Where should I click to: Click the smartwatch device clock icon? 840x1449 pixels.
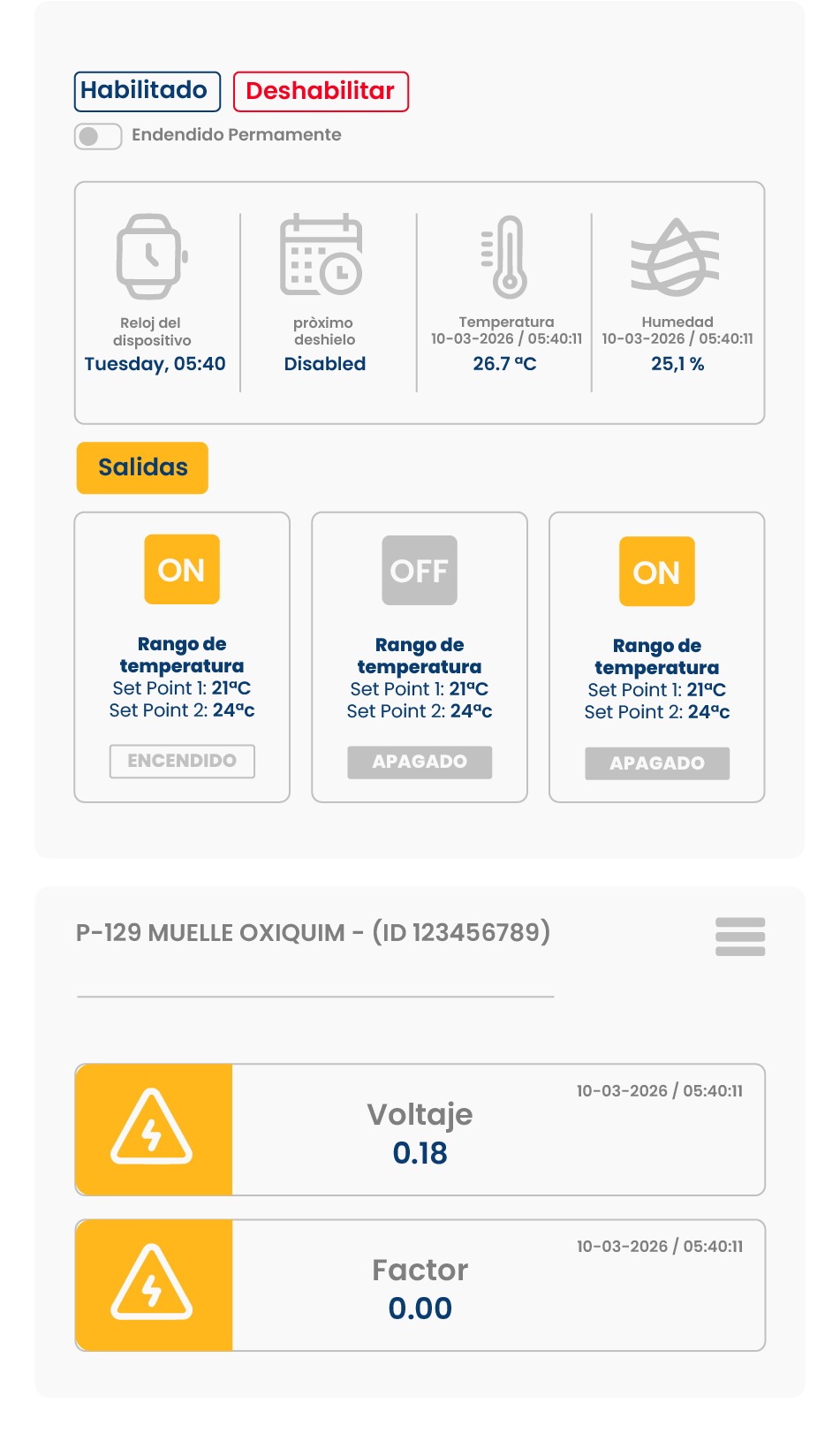[151, 256]
